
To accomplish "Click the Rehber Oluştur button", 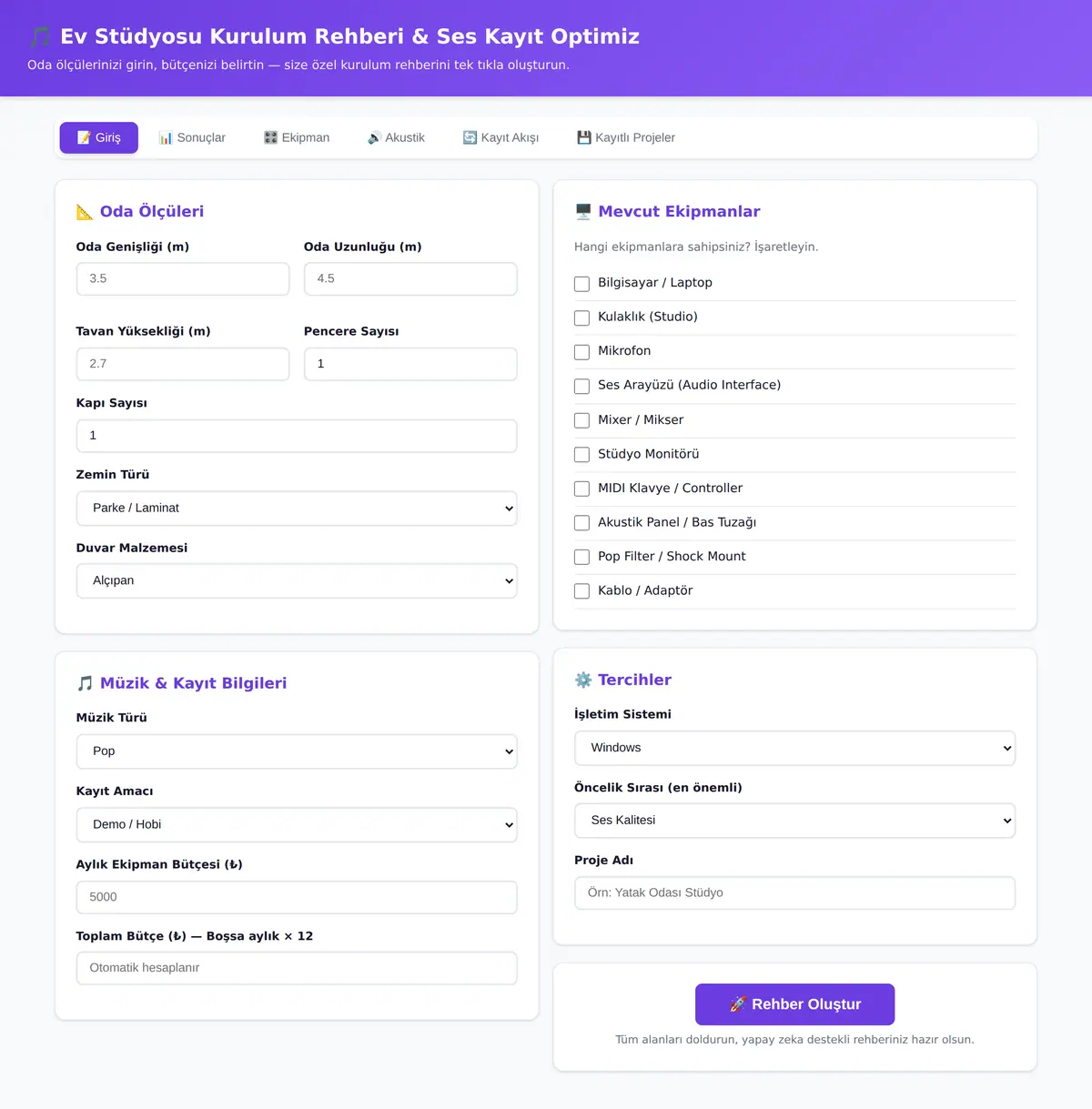I will pos(794,1004).
